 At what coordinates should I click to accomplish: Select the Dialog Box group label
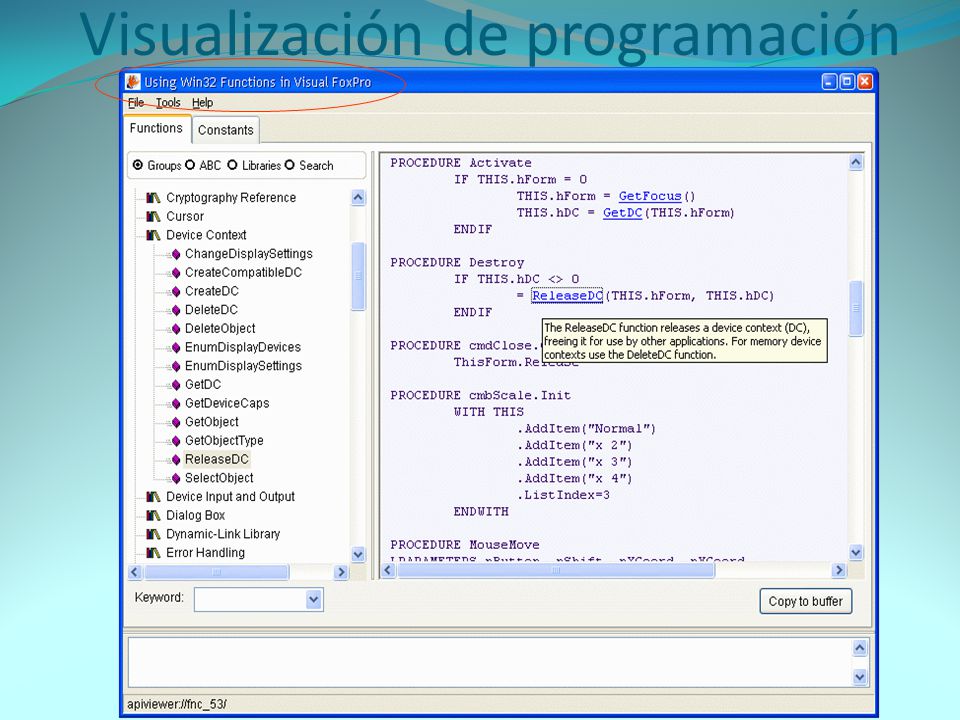(195, 516)
